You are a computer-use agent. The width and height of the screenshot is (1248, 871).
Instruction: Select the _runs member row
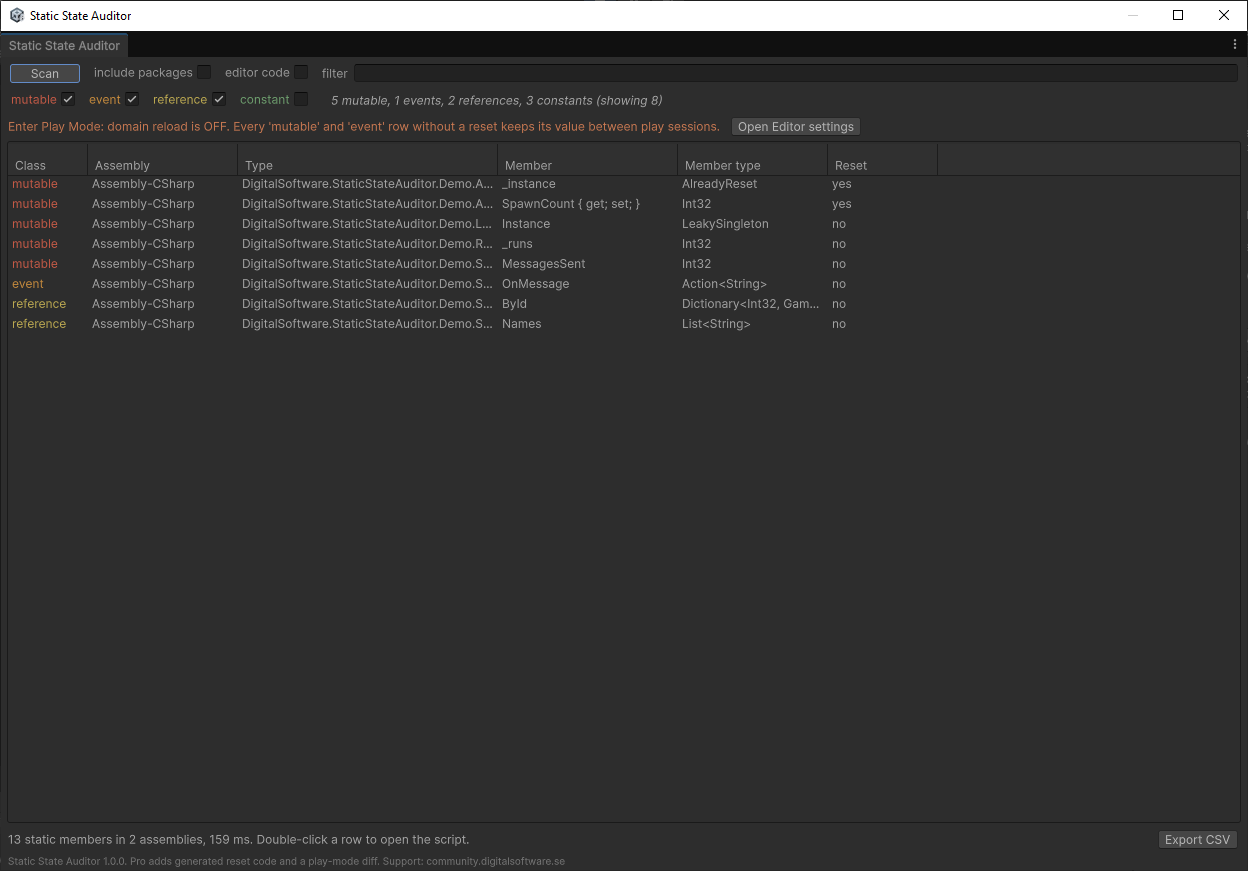(624, 244)
